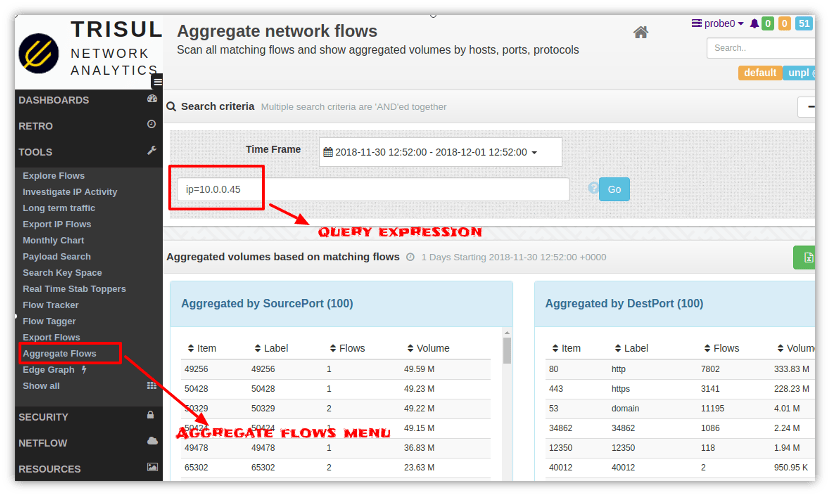This screenshot has height=496, width=830.
Task: Click the ip=10.0.0.45 query input field
Action: 373,190
